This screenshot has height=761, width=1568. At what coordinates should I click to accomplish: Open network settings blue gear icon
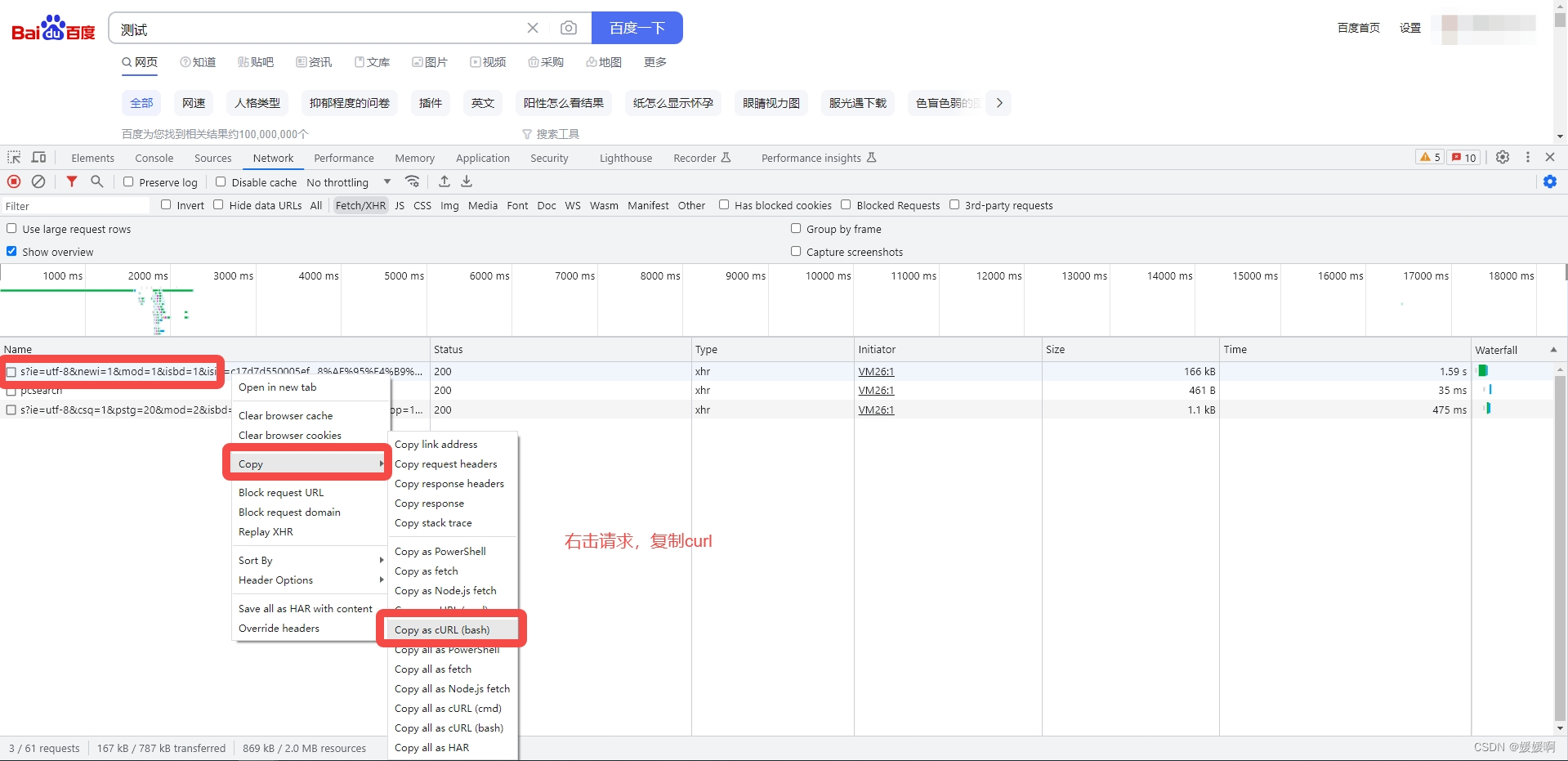1550,181
